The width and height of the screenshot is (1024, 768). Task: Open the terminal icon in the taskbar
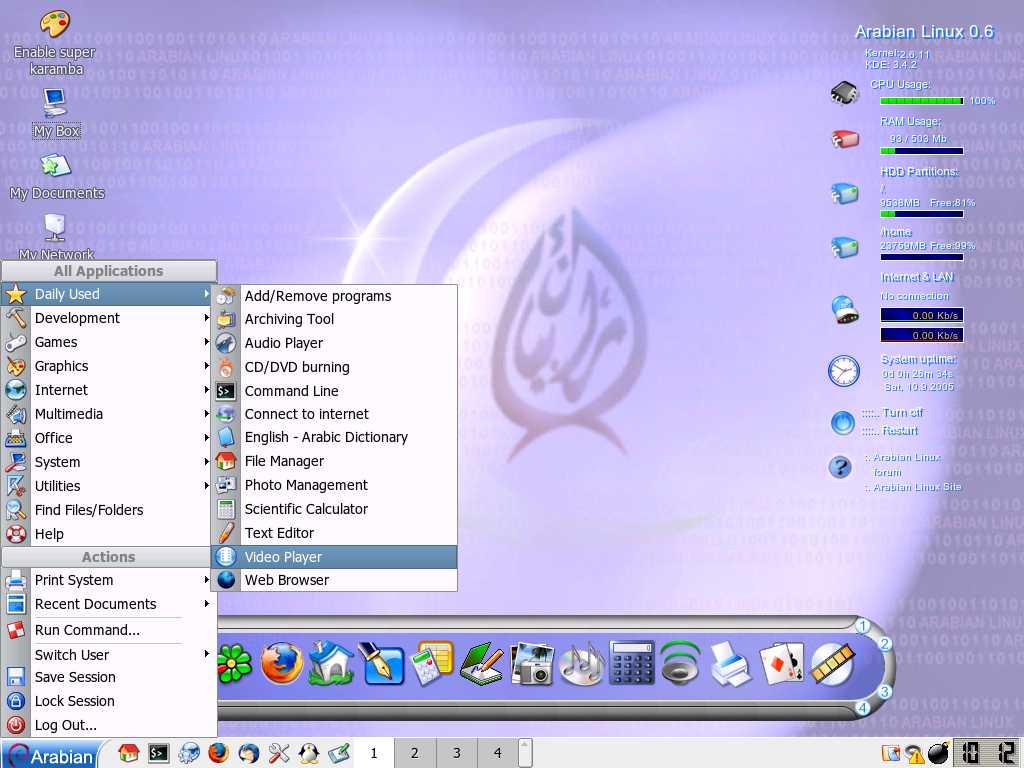click(x=159, y=754)
